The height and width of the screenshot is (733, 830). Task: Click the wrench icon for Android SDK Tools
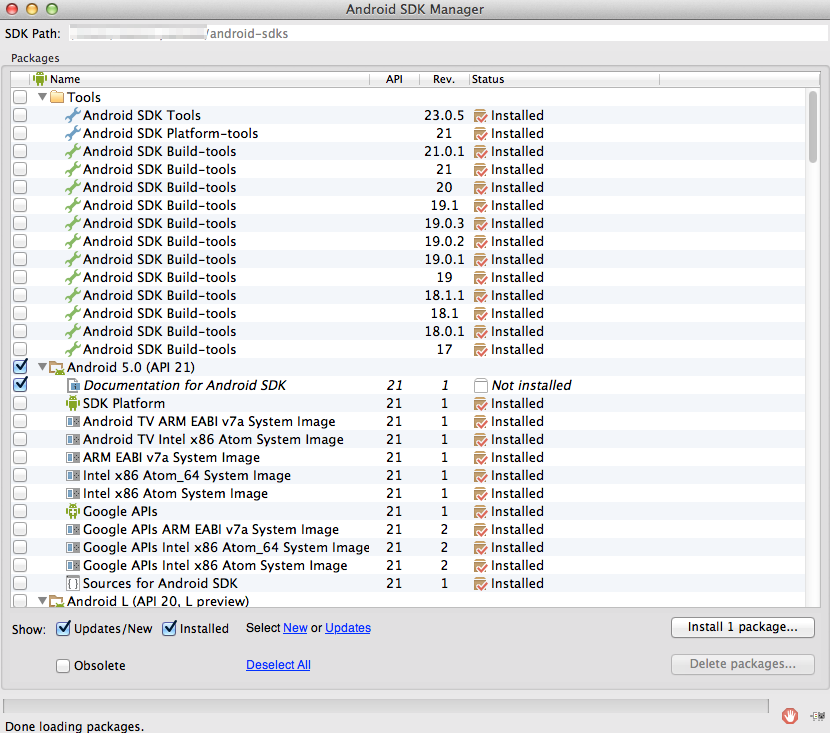[73, 115]
